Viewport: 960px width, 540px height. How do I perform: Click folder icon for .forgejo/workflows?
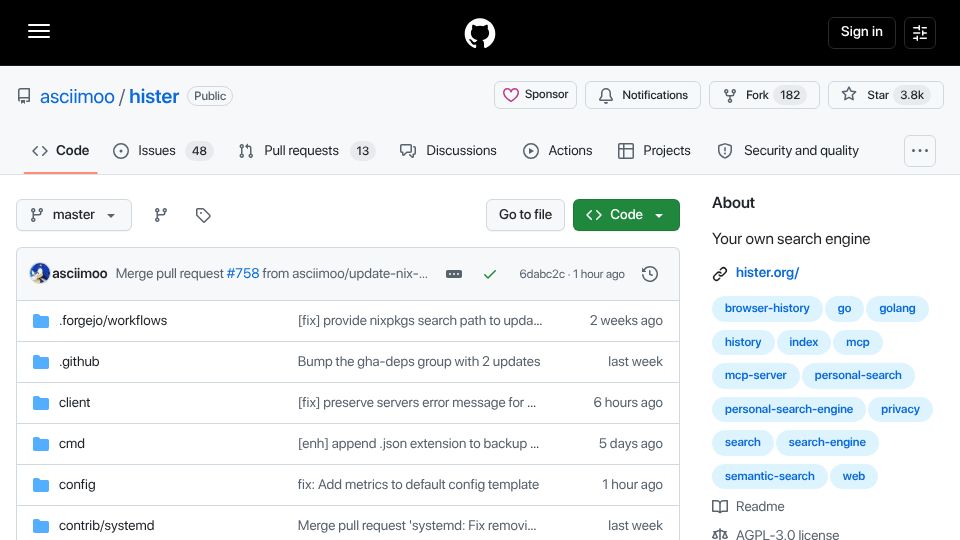pyautogui.click(x=41, y=321)
